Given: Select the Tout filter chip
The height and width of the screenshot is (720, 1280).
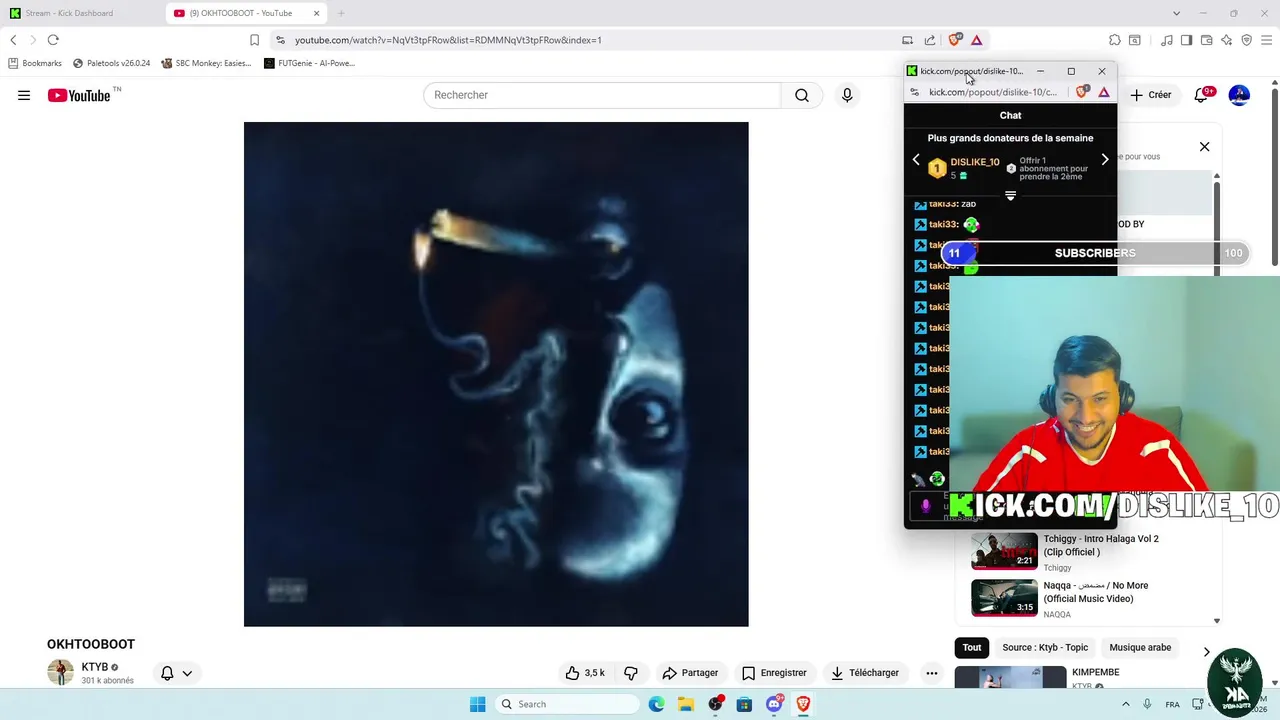Looking at the screenshot, I should 972,647.
